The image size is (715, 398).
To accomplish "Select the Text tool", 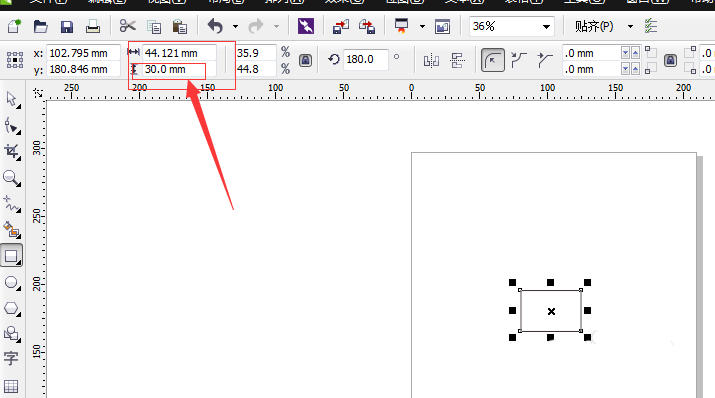I will (x=11, y=359).
